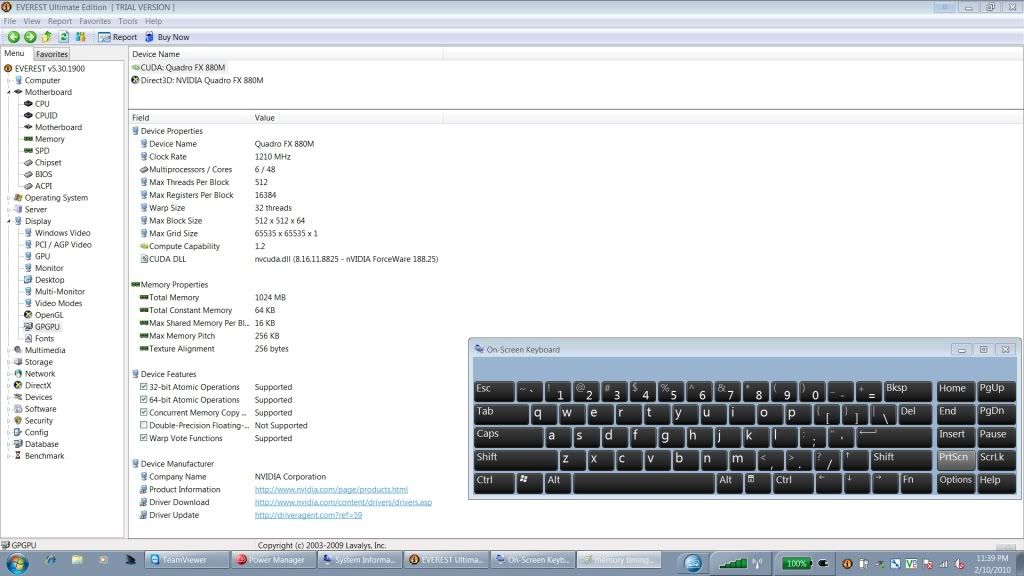This screenshot has height=576, width=1024.
Task: Expand the Network tree node
Action: tap(8, 374)
